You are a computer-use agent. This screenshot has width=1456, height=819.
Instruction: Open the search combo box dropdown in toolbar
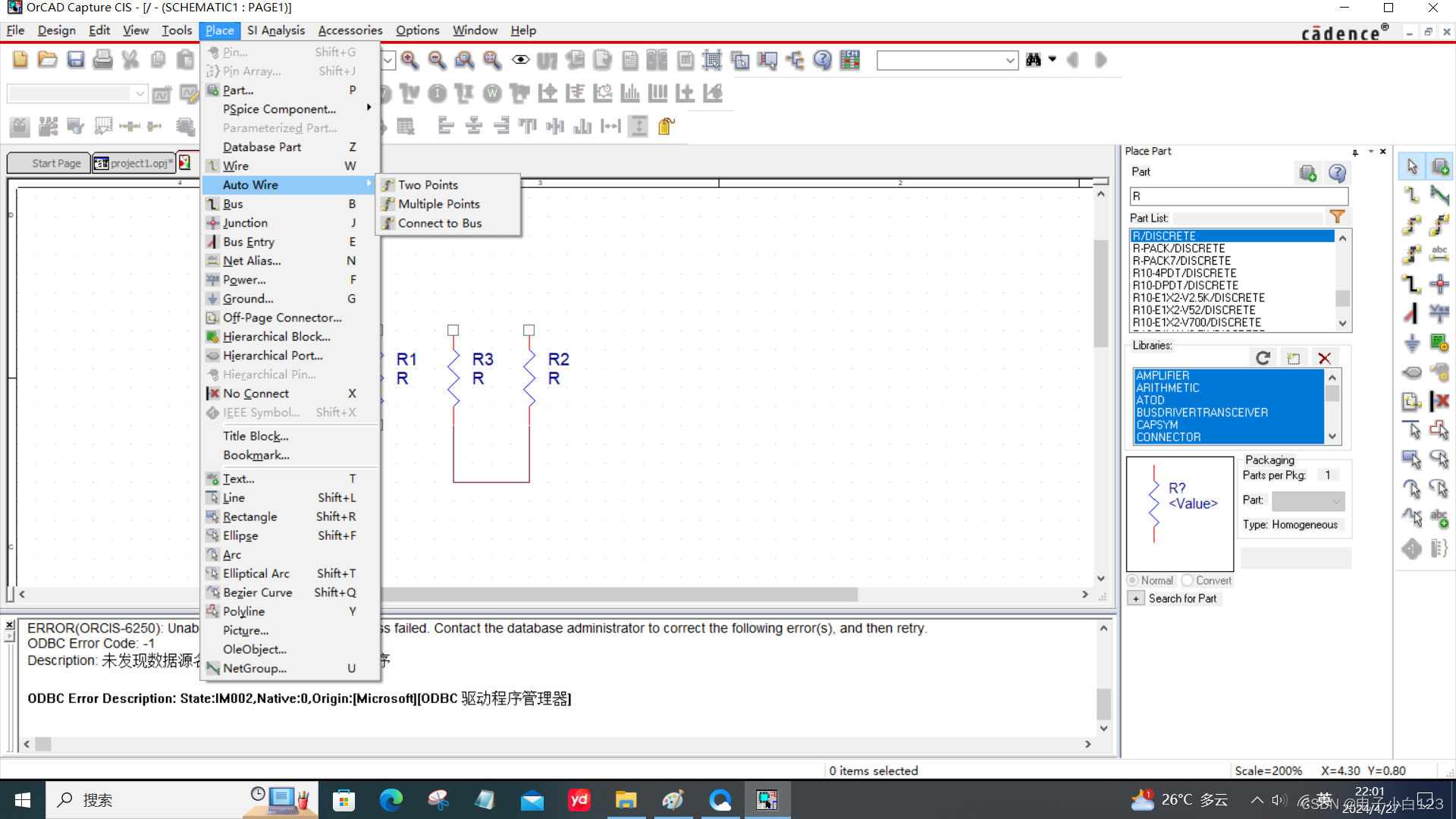1010,61
